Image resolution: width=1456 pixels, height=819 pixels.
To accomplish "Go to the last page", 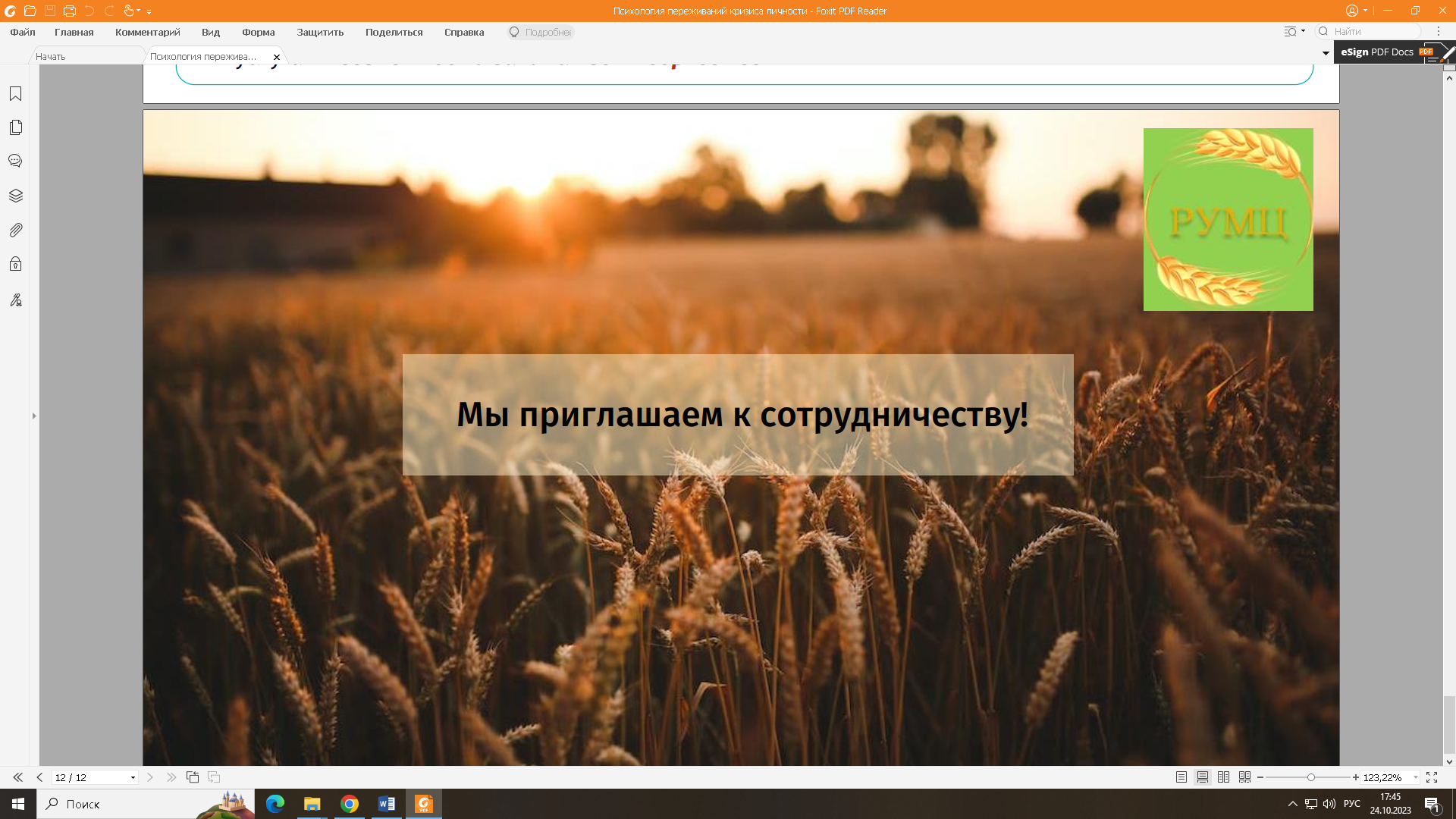I will point(171,777).
